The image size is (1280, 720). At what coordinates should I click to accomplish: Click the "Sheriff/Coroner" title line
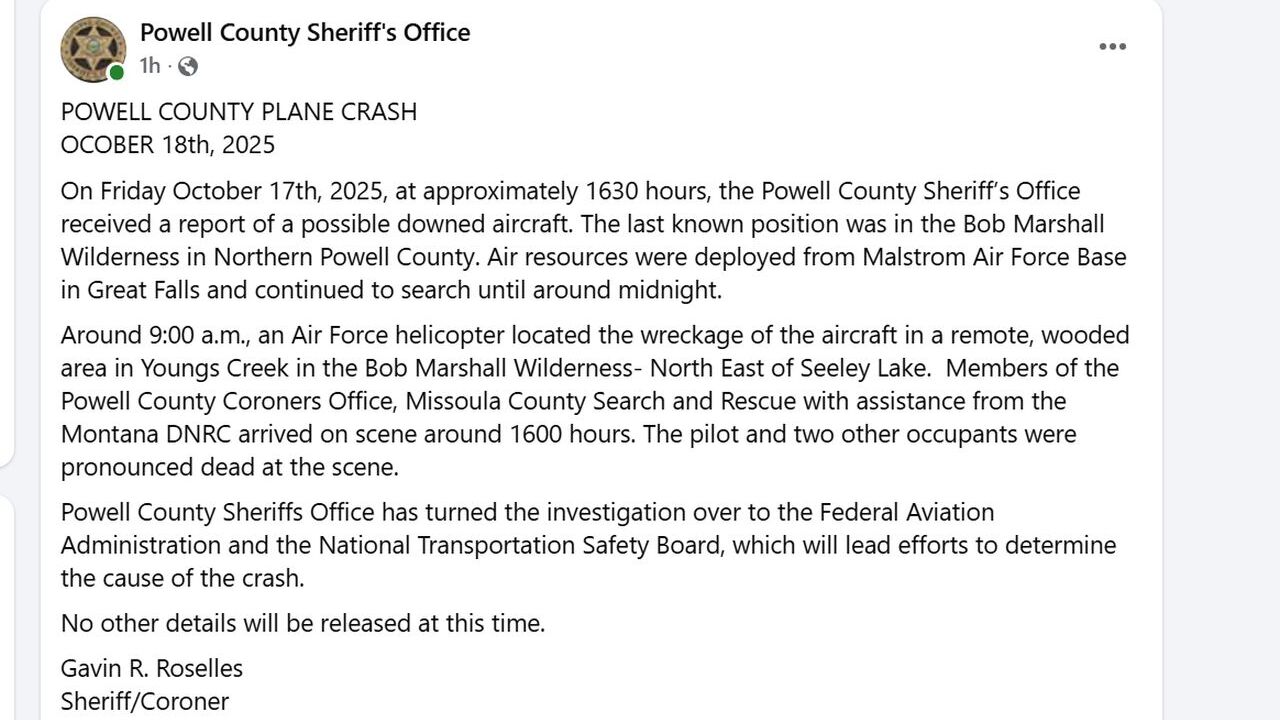coord(144,701)
